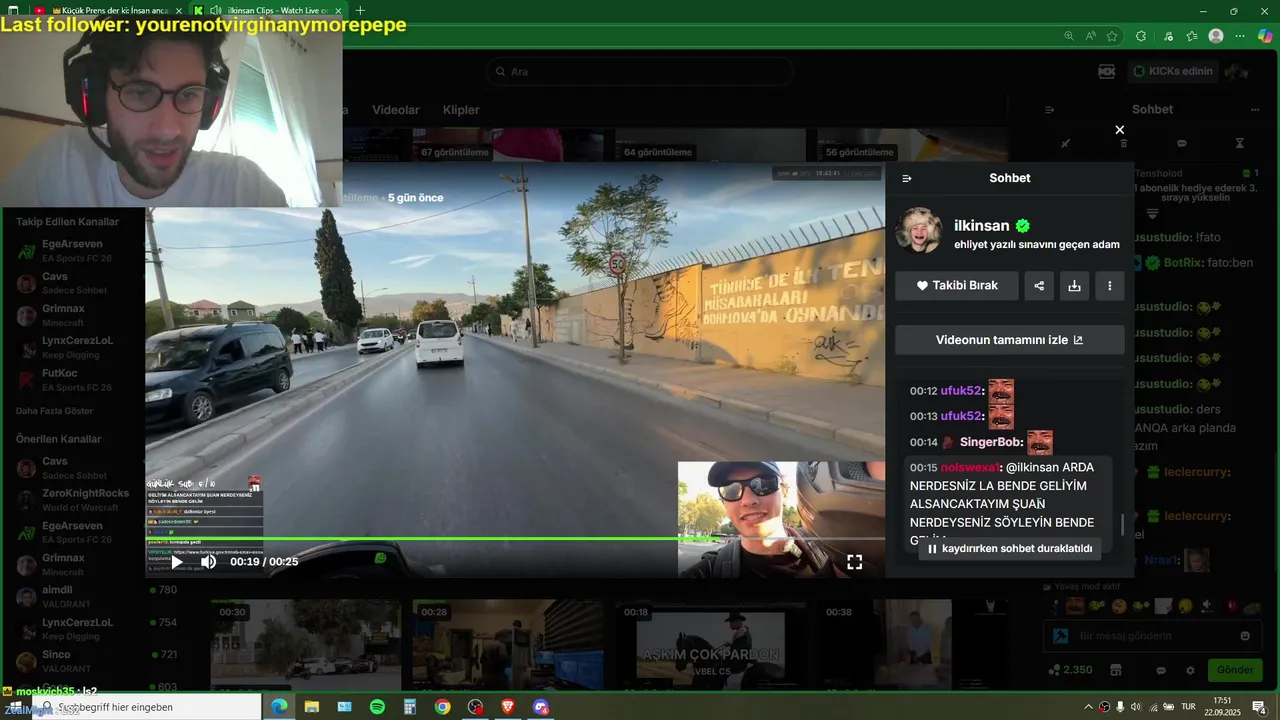1280x720 pixels.
Task: Open the shop icon below message box
Action: click(x=1116, y=670)
